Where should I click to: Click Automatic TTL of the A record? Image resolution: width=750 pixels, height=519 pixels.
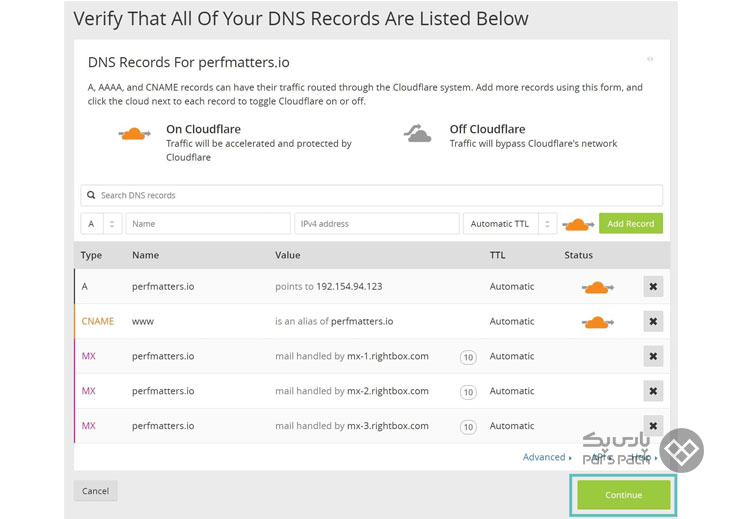pyautogui.click(x=512, y=287)
